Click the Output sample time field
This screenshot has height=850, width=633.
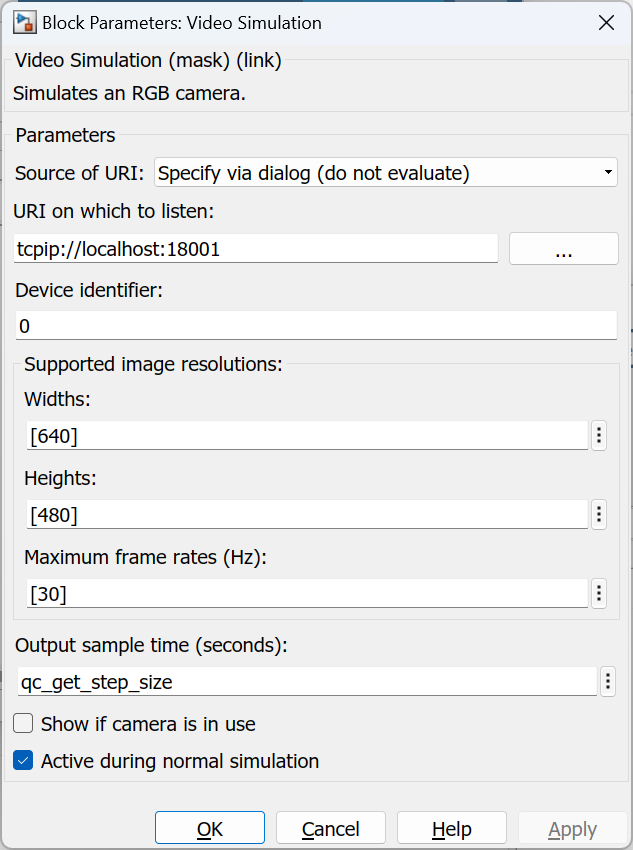(x=307, y=682)
